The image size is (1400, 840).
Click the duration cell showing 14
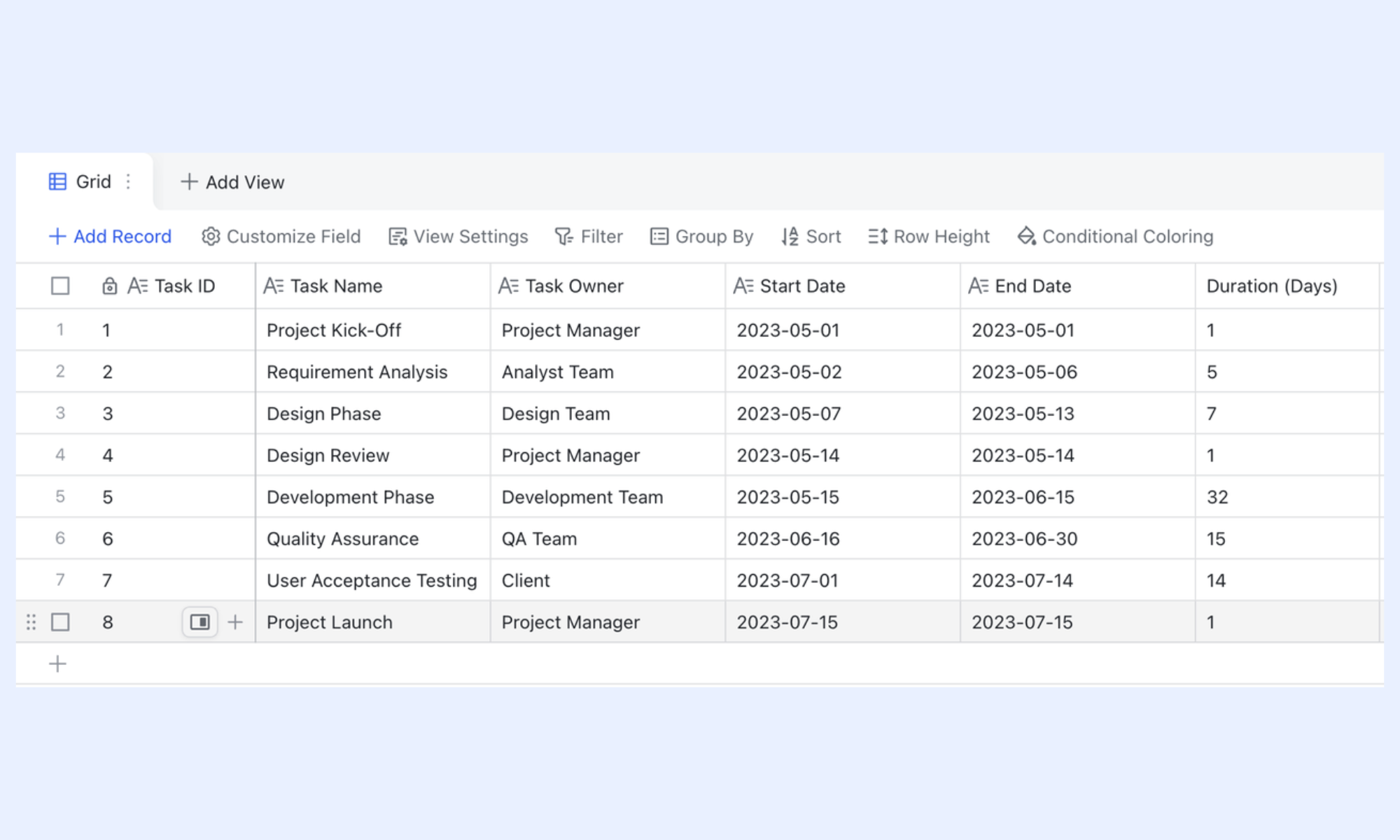(x=1287, y=580)
